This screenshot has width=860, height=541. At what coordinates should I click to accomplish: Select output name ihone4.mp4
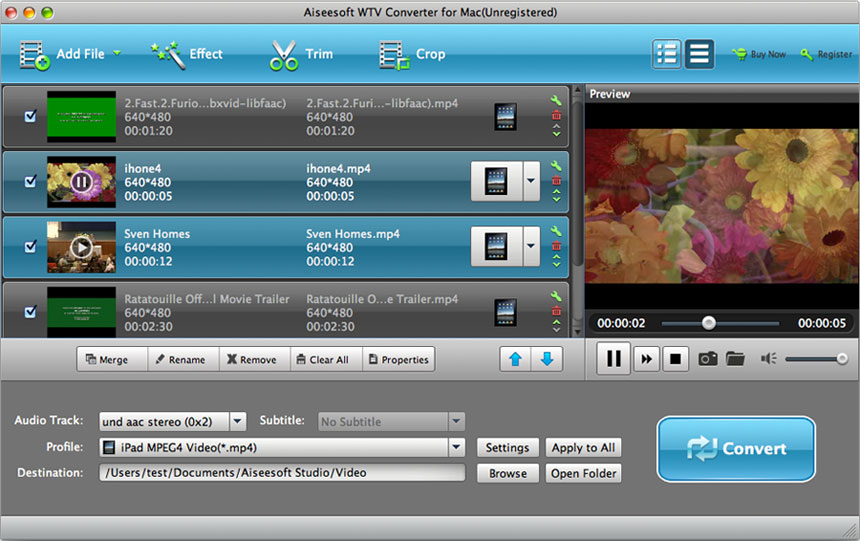pyautogui.click(x=338, y=168)
